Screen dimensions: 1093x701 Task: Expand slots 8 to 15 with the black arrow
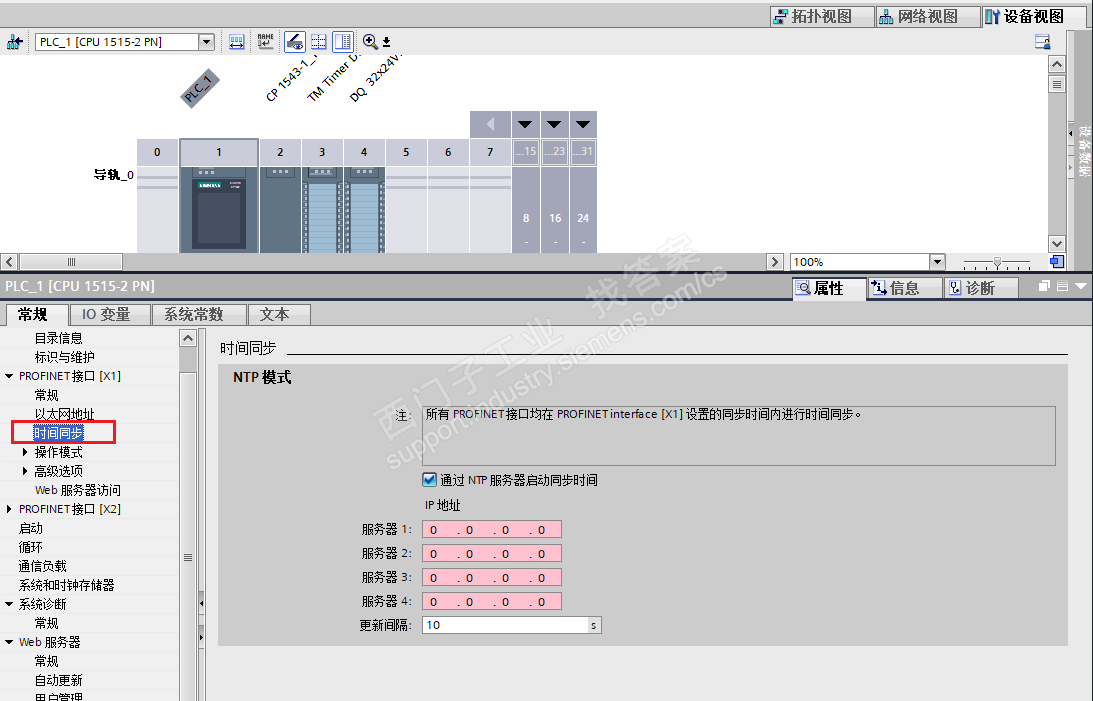click(x=526, y=124)
